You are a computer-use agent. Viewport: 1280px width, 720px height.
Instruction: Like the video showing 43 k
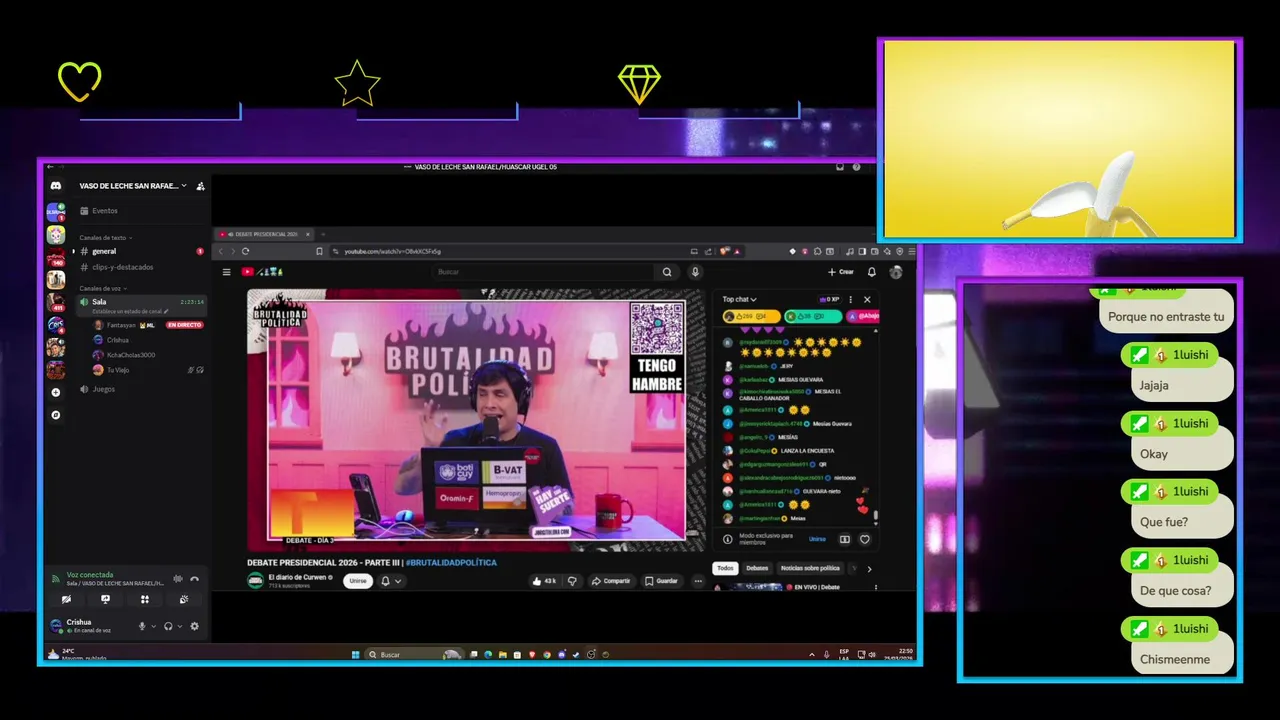(x=545, y=581)
